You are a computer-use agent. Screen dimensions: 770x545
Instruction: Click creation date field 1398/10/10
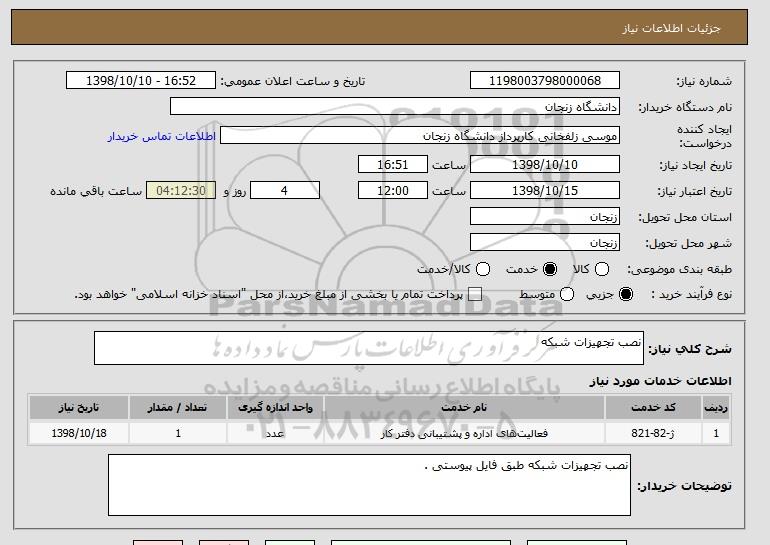[545, 164]
